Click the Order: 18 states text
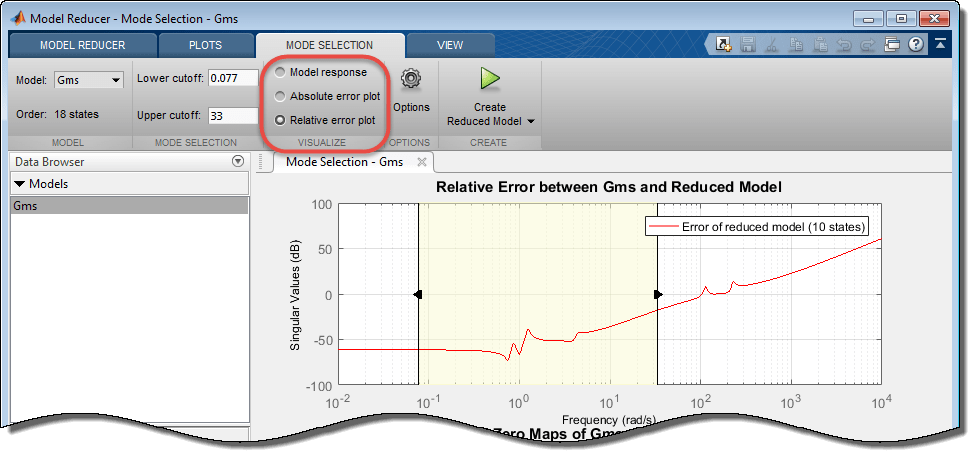975x458 pixels. [x=57, y=114]
